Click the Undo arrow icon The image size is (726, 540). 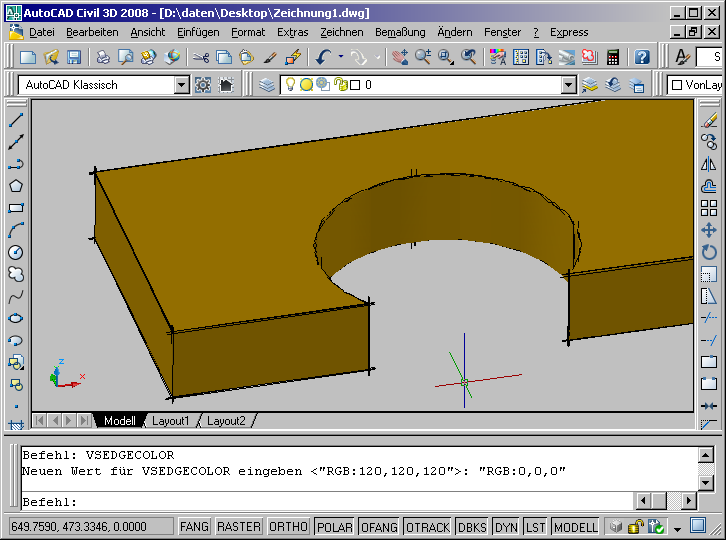323,58
